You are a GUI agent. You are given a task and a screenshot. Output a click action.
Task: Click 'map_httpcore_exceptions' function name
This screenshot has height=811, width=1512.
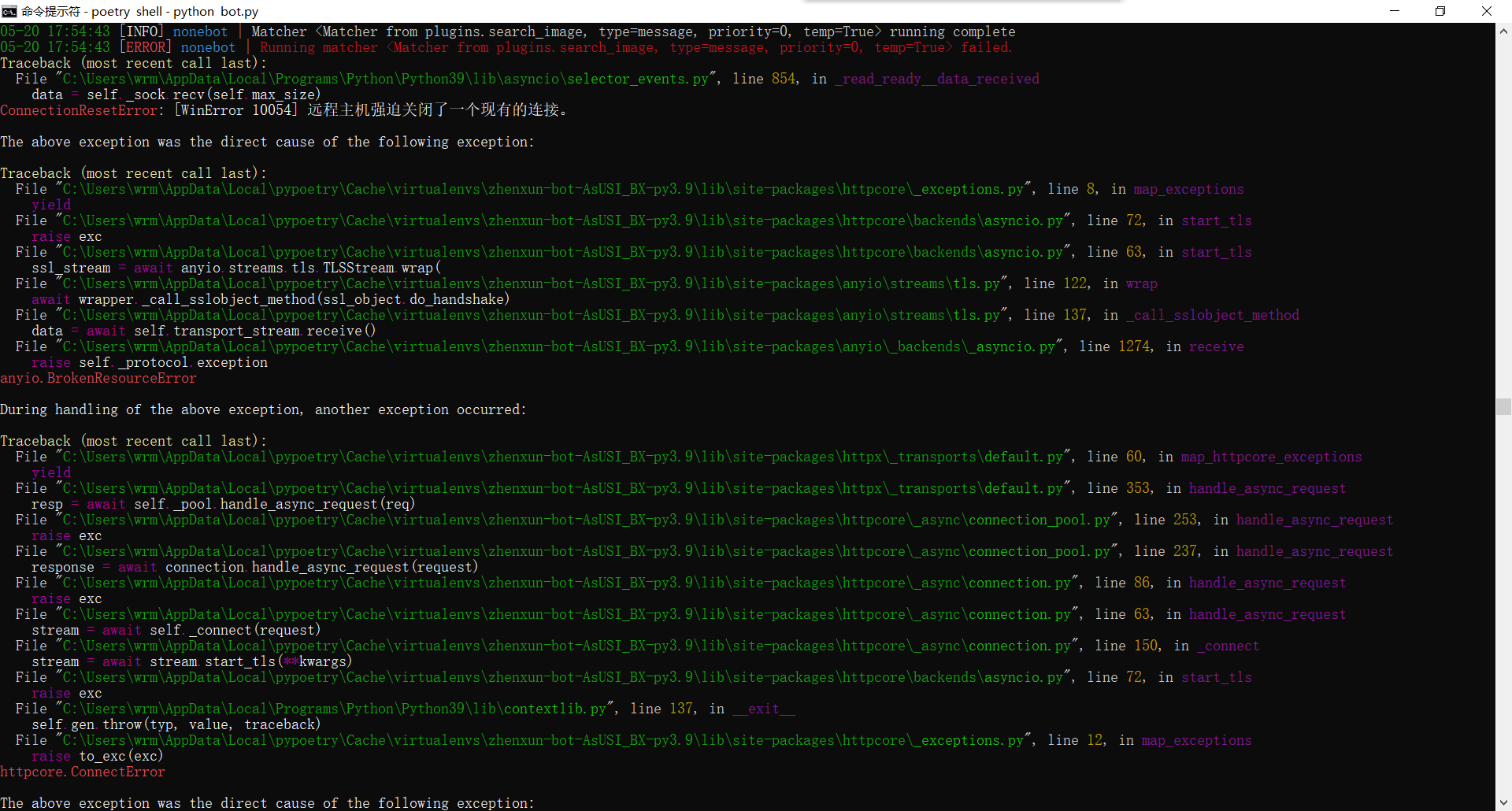tap(1271, 457)
